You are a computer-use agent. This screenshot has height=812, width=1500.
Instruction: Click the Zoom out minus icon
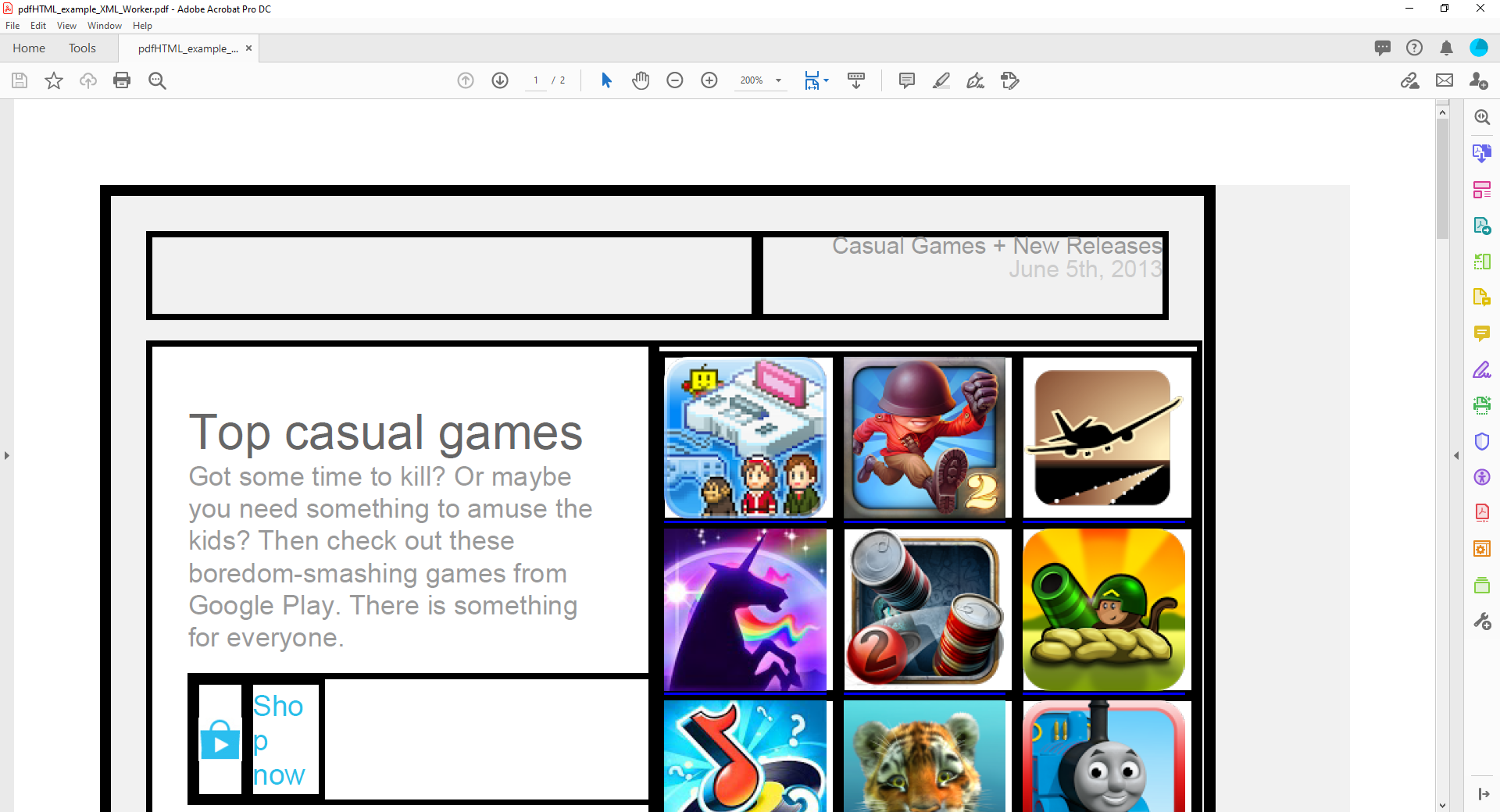coord(675,80)
